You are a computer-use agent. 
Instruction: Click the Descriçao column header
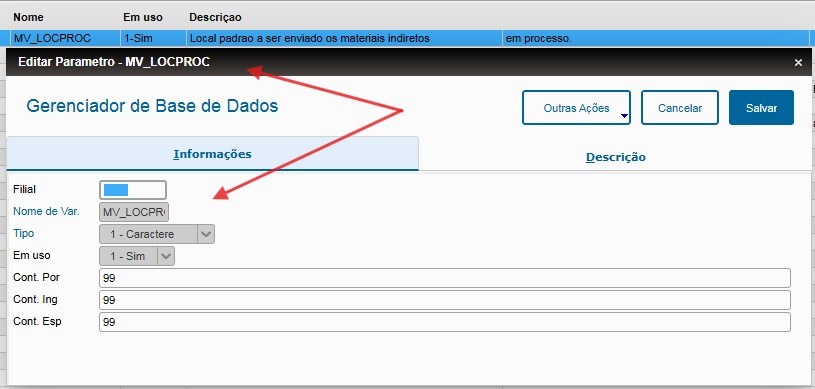pos(215,17)
